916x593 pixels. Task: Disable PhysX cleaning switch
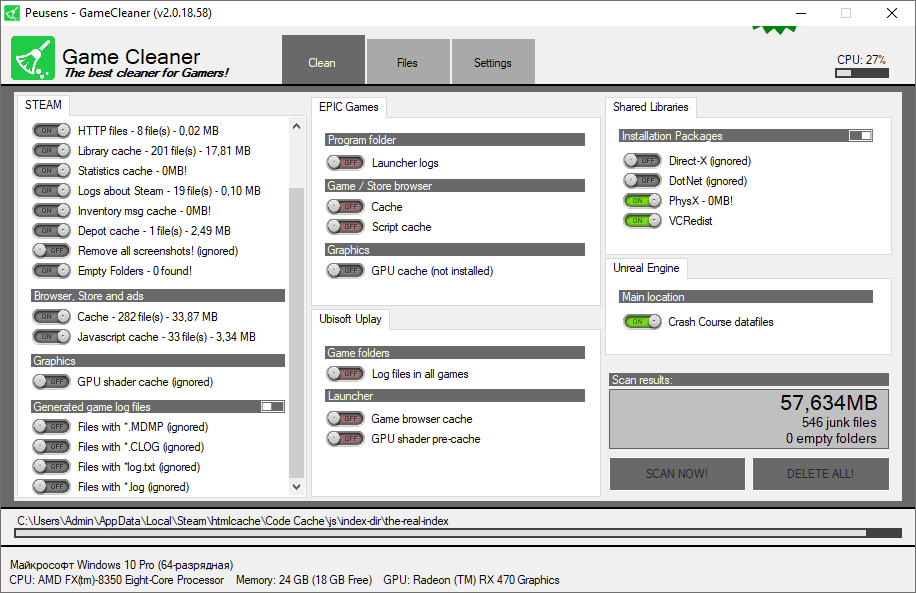642,200
